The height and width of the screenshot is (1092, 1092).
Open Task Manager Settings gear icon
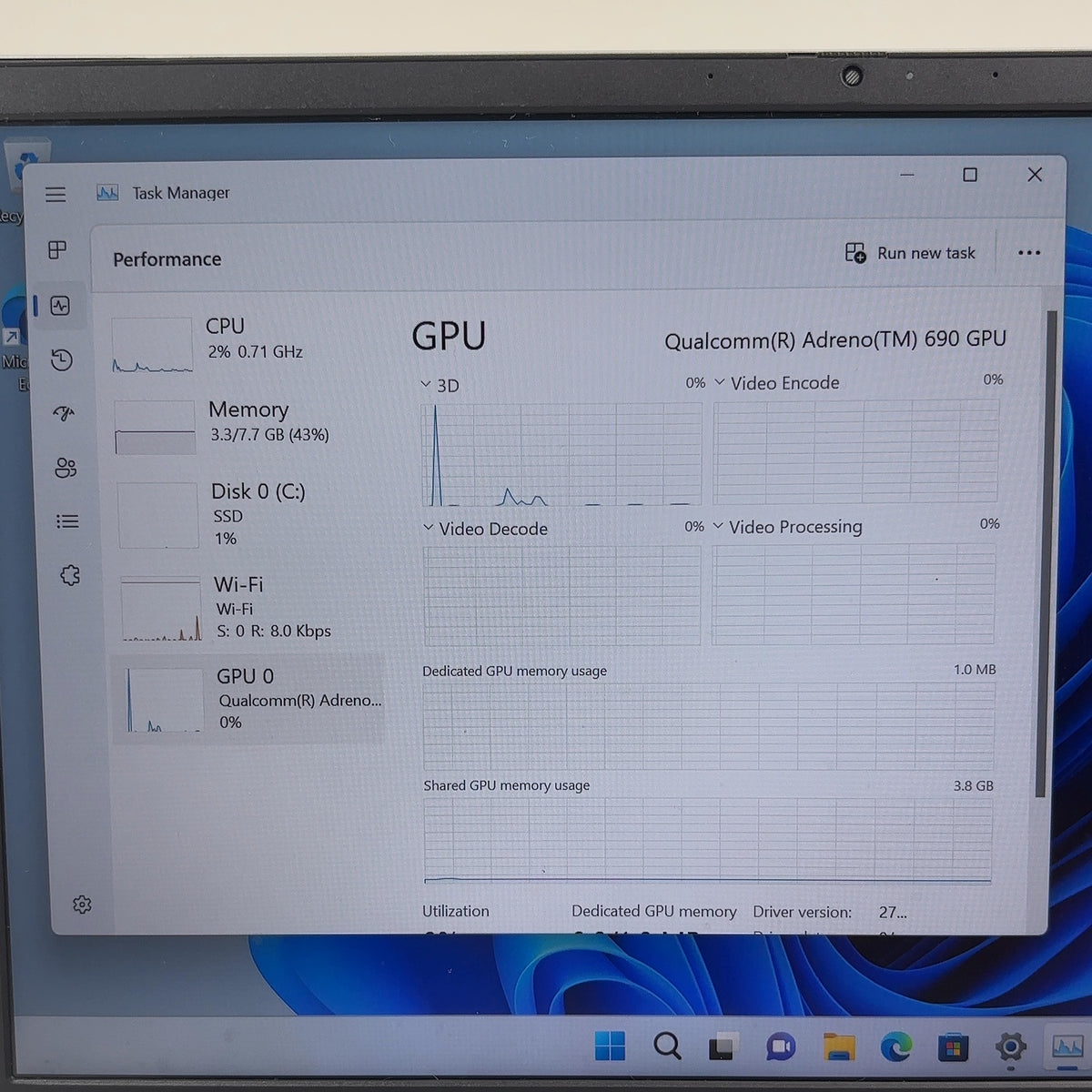pyautogui.click(x=82, y=905)
